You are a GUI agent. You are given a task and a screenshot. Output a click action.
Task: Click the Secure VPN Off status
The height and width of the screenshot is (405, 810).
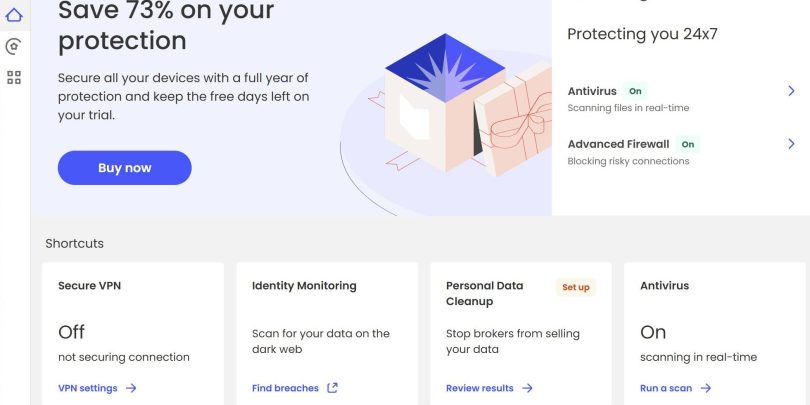pos(72,332)
